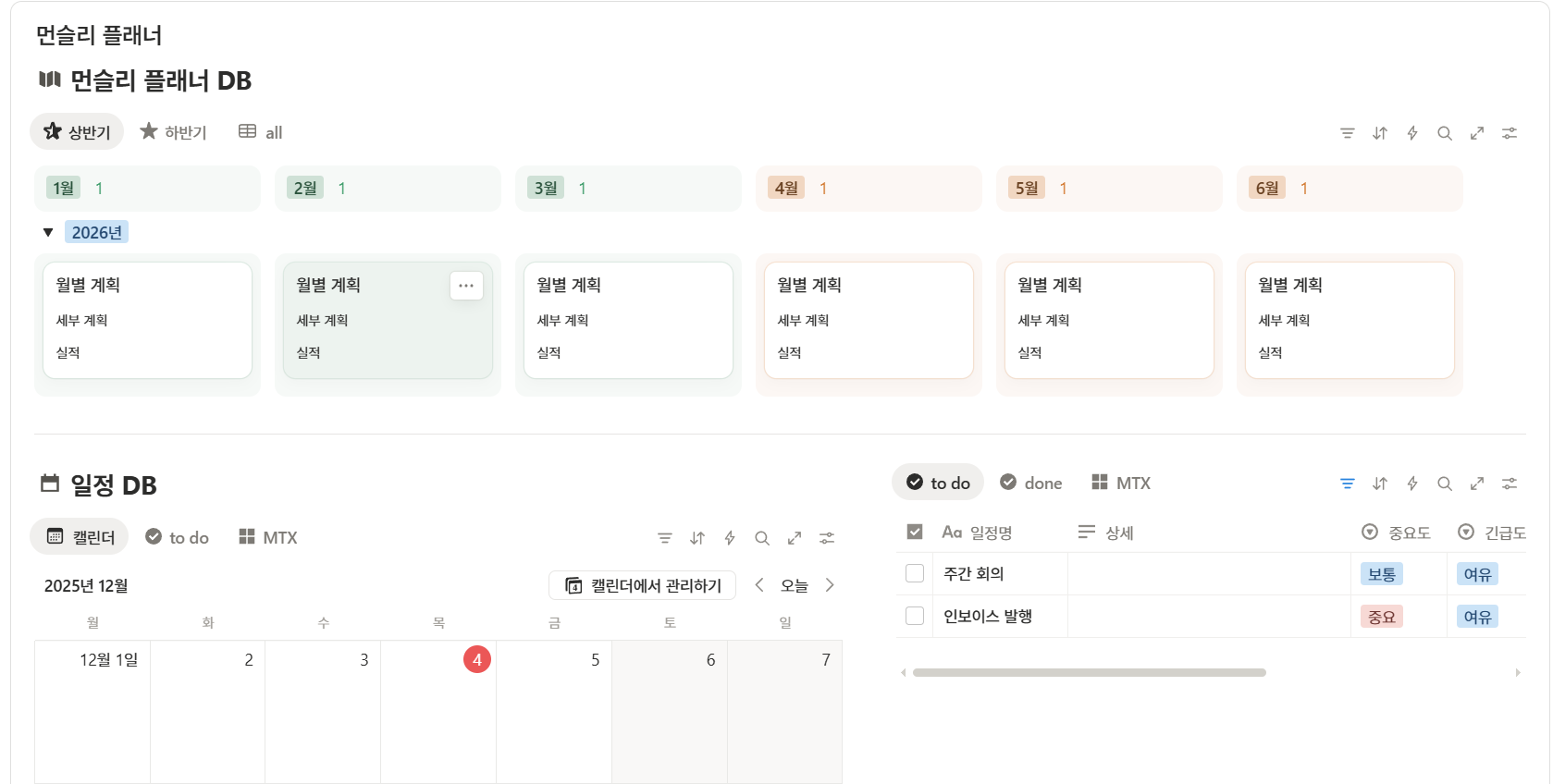Screen dimensions: 1553x784
Task: Open view settings icon in 먼슬리 플래너 DB
Action: [1510, 133]
